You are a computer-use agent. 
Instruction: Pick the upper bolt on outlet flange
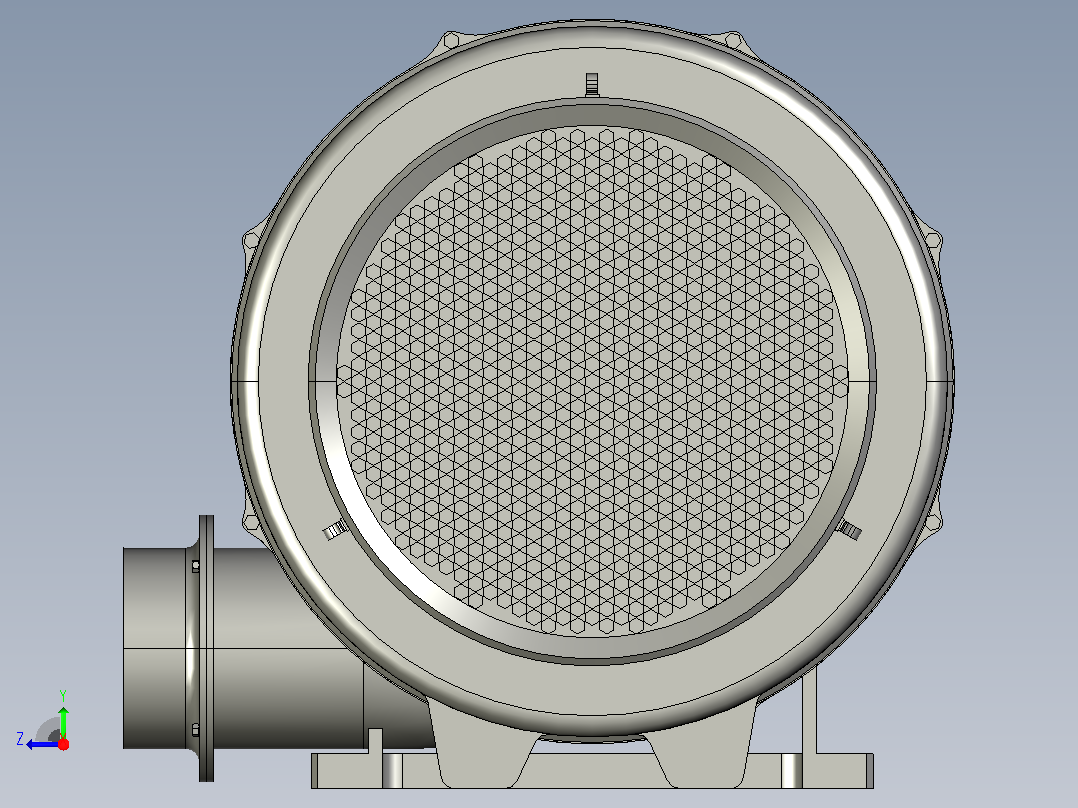pos(195,567)
